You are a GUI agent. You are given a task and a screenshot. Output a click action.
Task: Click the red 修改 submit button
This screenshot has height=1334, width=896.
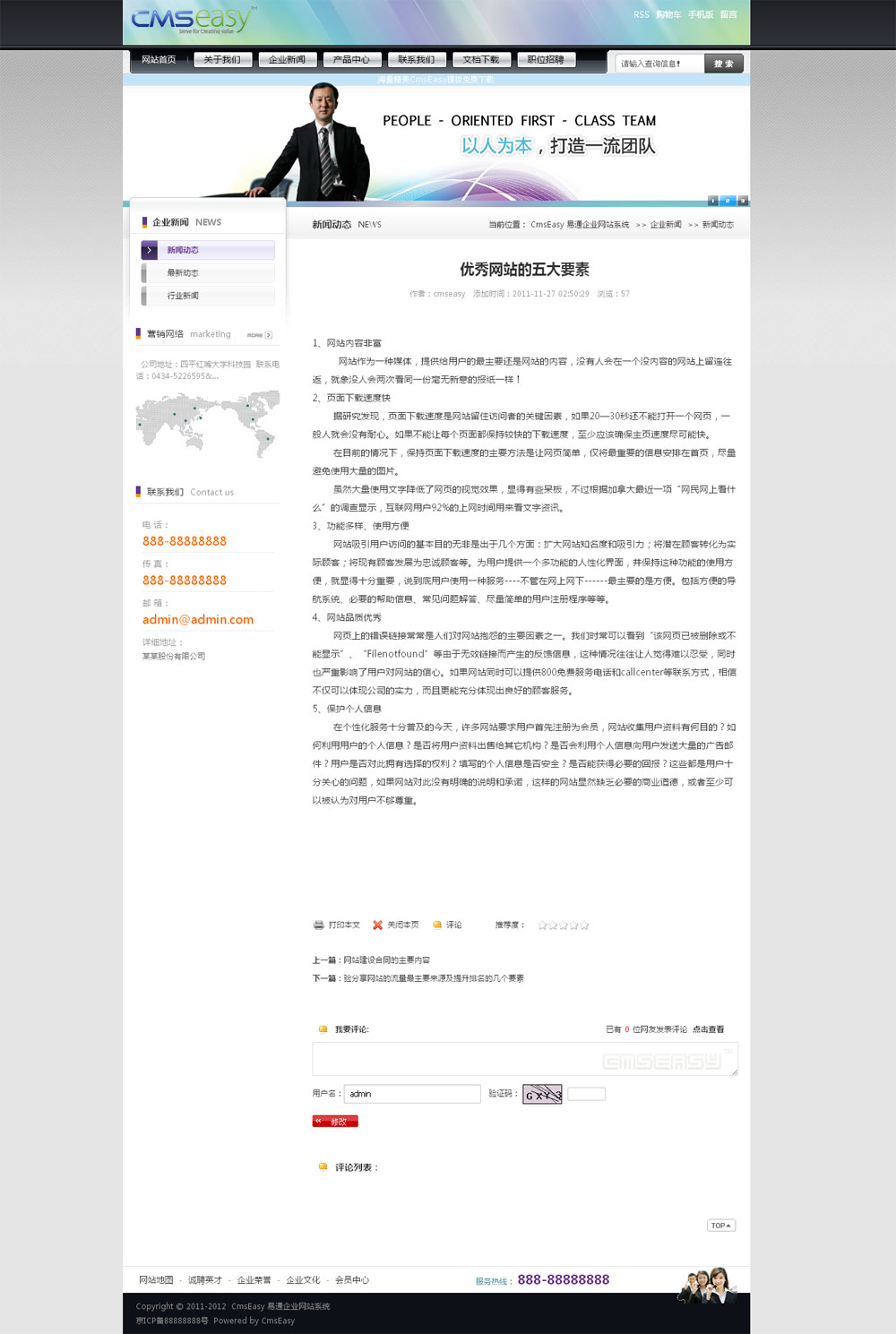(x=335, y=1122)
